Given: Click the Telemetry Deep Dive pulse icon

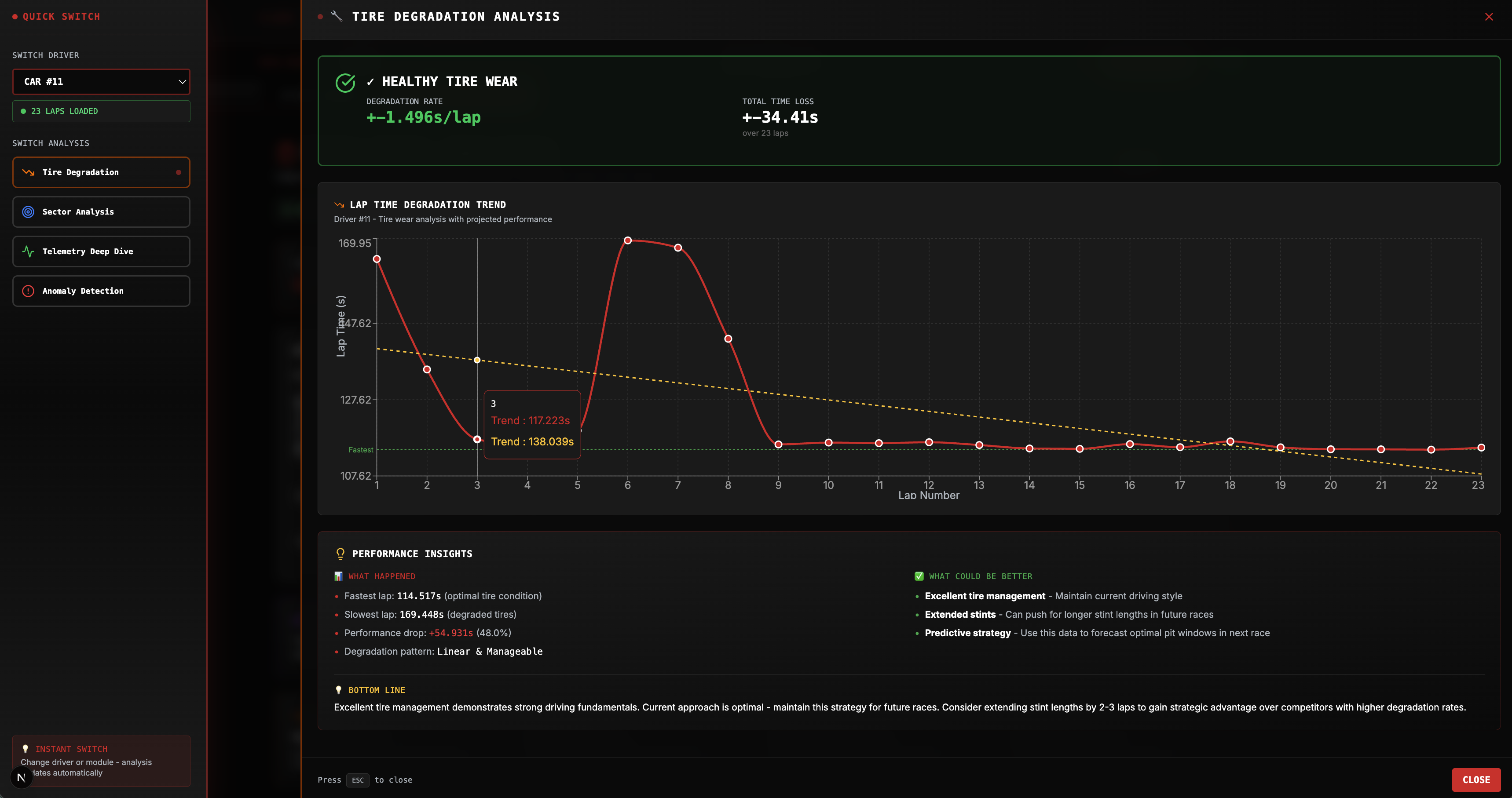Looking at the screenshot, I should 28,252.
